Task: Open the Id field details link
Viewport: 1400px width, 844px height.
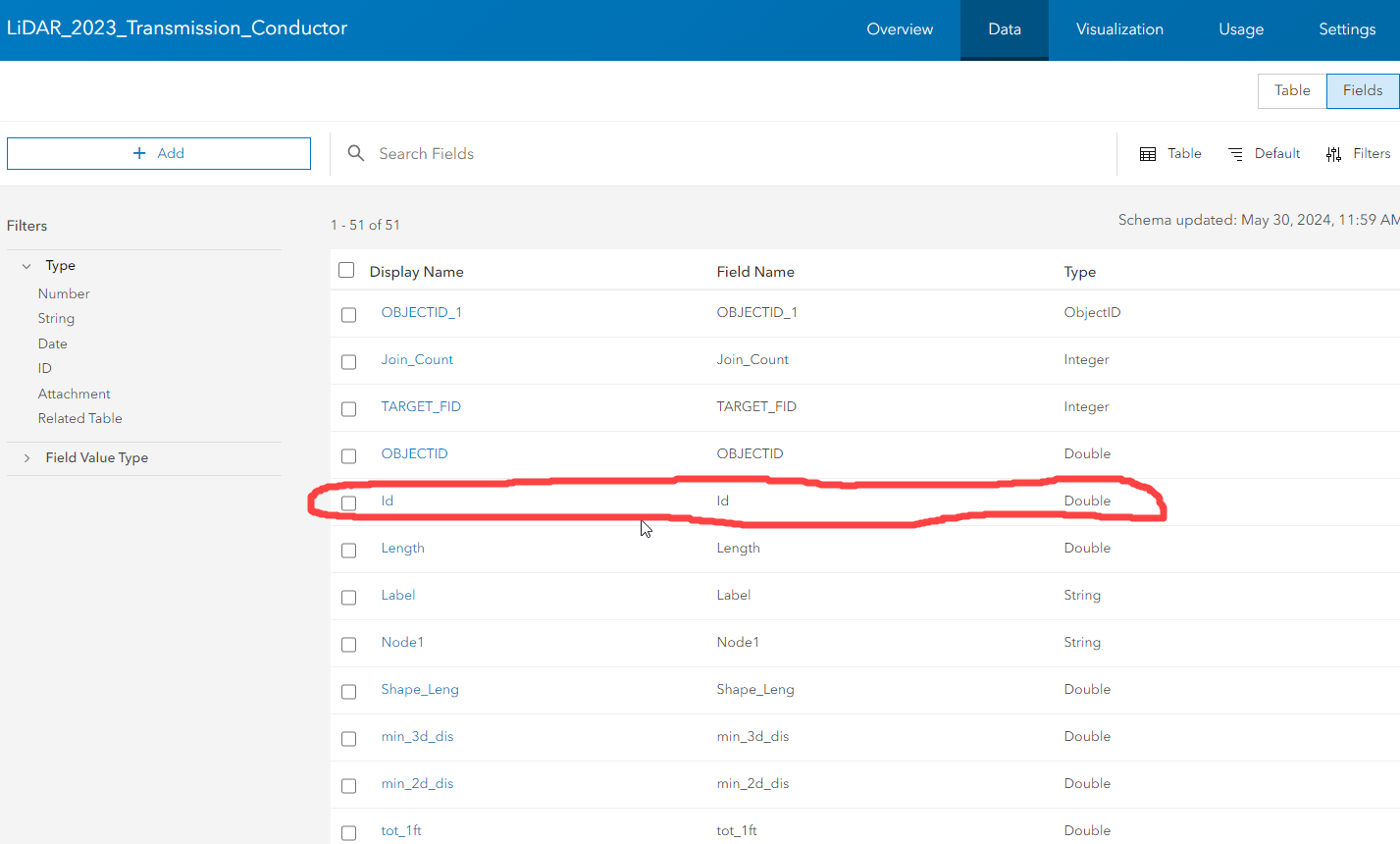Action: coord(387,501)
